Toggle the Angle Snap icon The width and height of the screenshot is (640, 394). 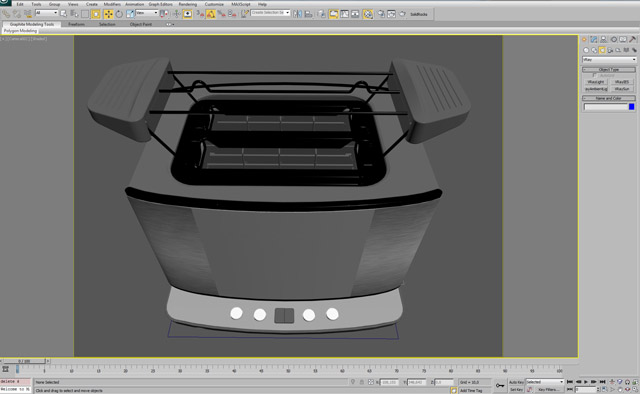coord(211,14)
